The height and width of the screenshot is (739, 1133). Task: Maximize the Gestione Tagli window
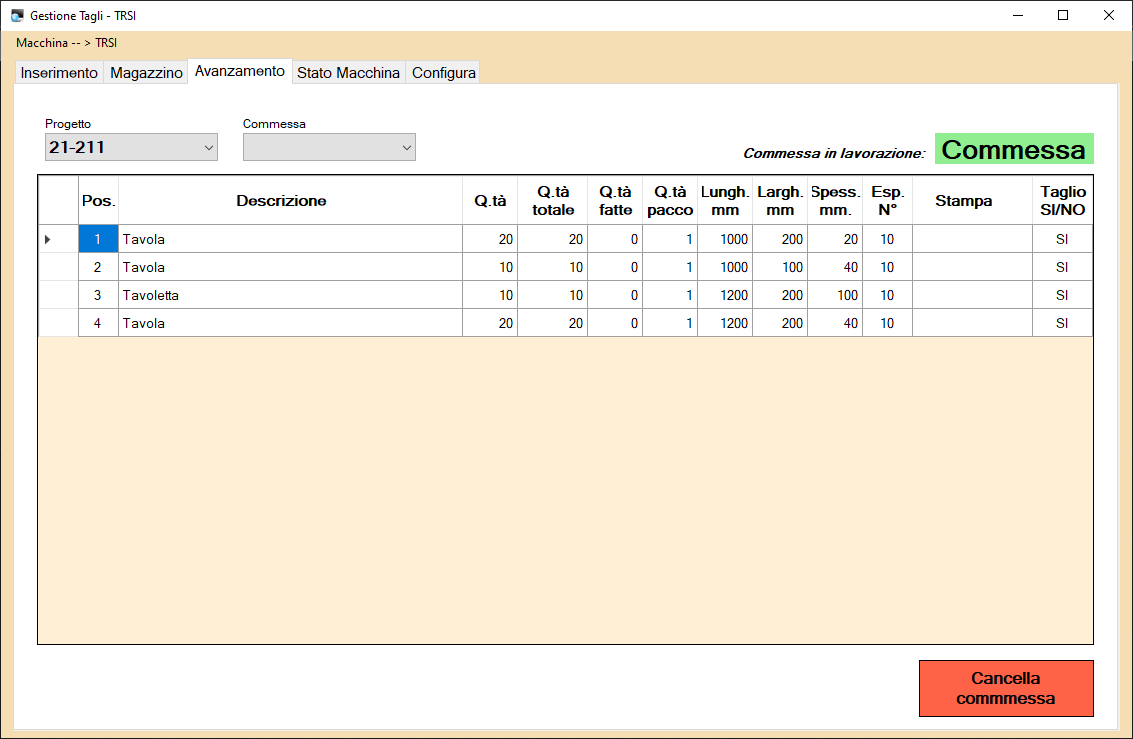pyautogui.click(x=1063, y=15)
